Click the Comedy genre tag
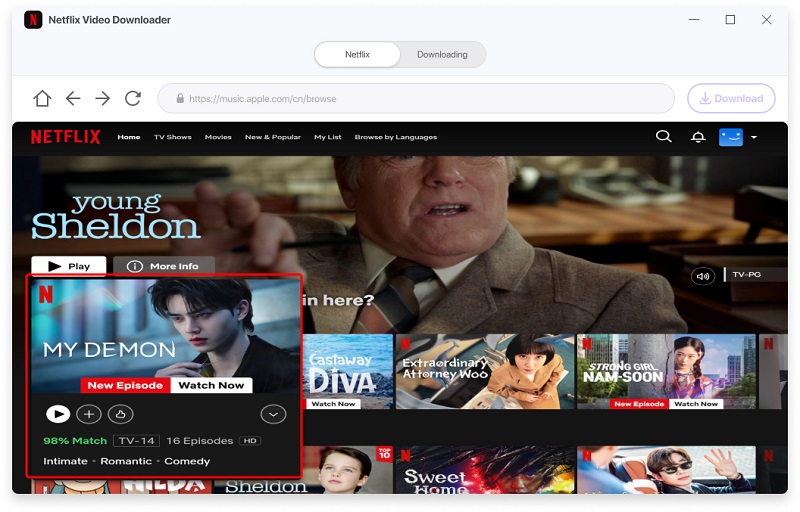Screen dimensions: 800x512 (187, 461)
